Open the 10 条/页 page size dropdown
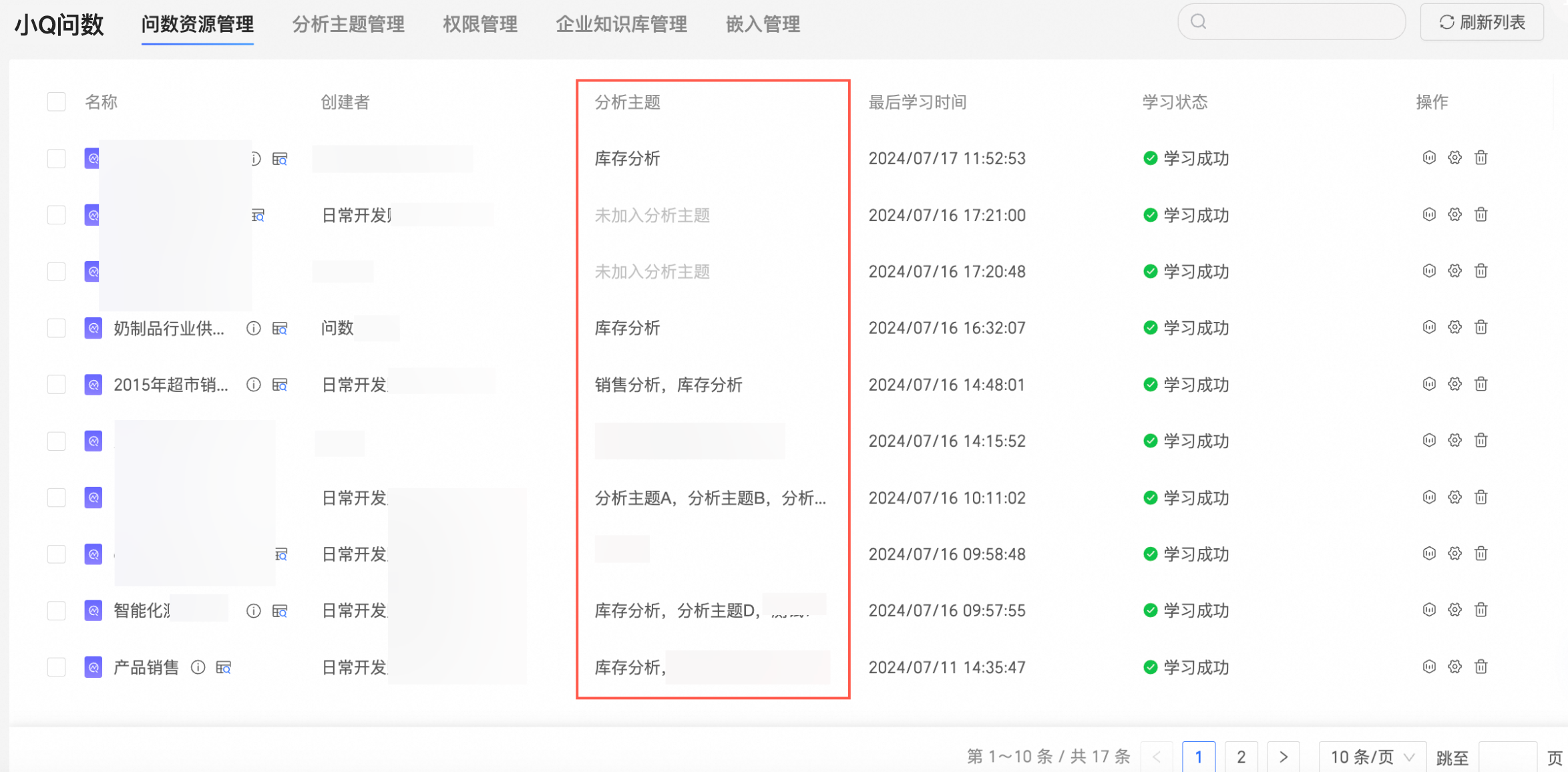Viewport: 1568px width, 772px height. click(1372, 757)
